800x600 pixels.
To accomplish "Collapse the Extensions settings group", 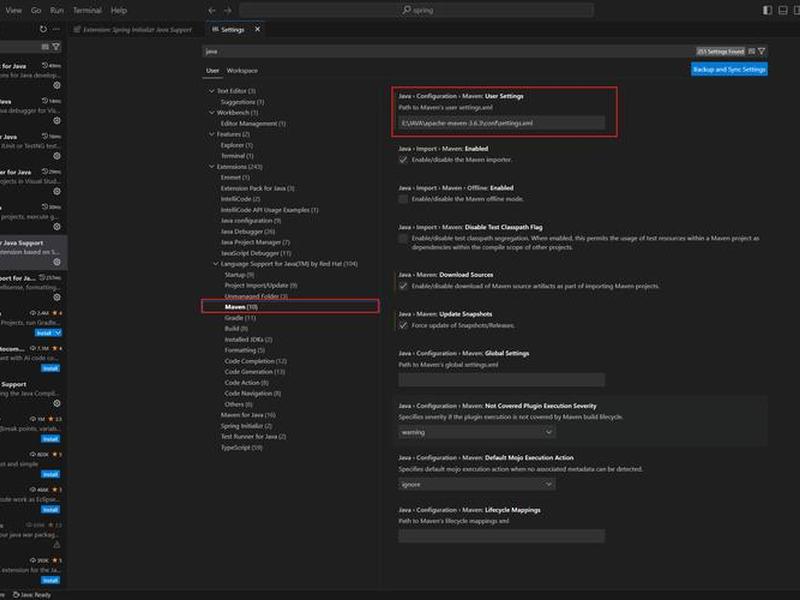I will [212, 167].
